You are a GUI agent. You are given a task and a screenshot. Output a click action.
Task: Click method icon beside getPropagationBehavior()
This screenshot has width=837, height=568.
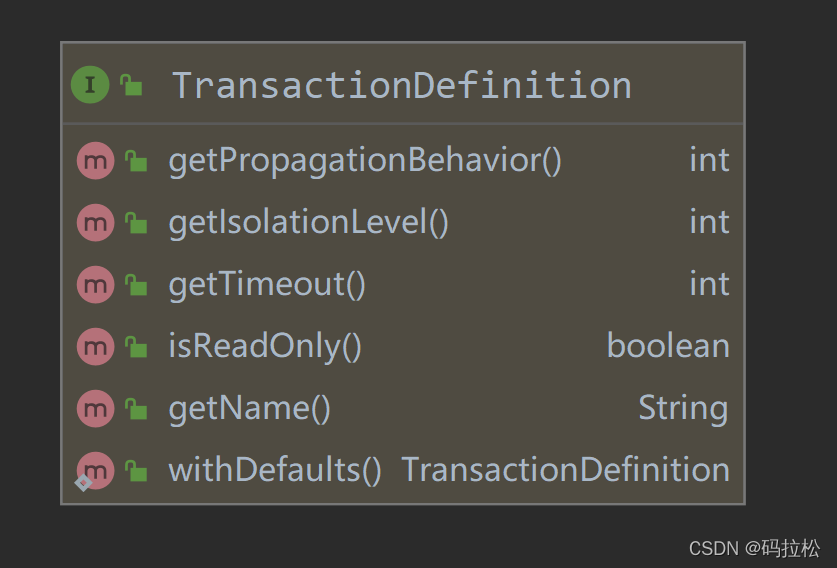point(96,160)
